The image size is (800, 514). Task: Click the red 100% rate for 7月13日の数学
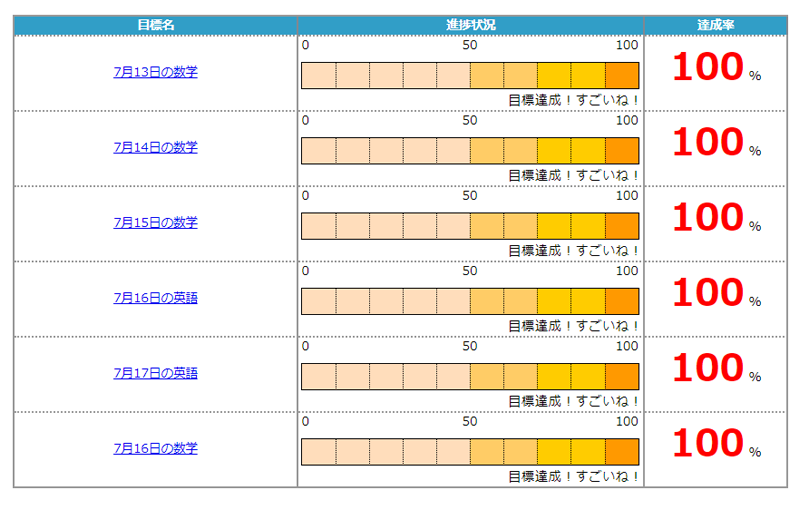pyautogui.click(x=709, y=67)
